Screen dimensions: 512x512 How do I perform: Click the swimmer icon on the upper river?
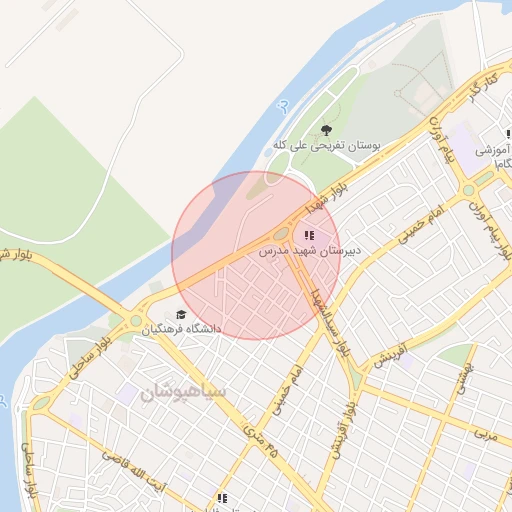(283, 107)
